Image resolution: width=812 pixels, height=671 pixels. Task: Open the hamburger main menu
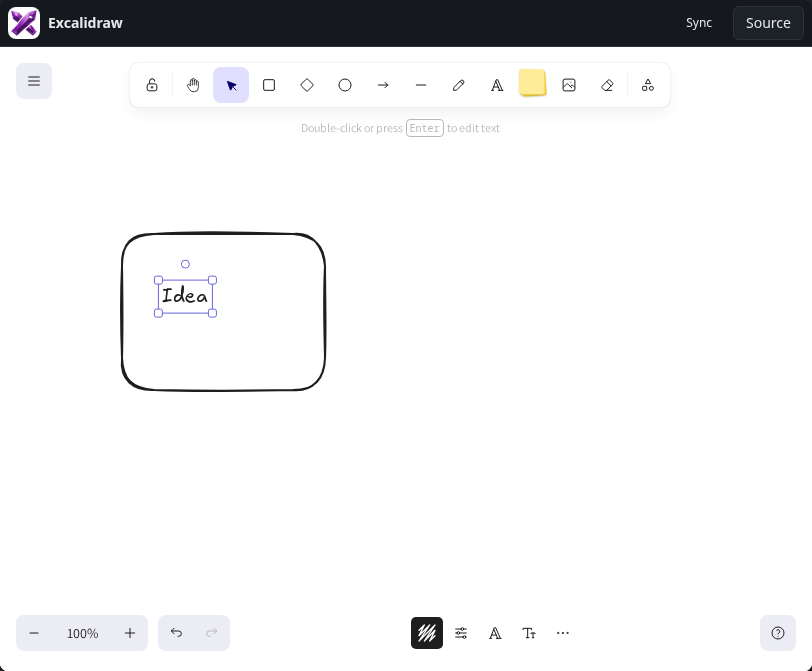point(34,81)
